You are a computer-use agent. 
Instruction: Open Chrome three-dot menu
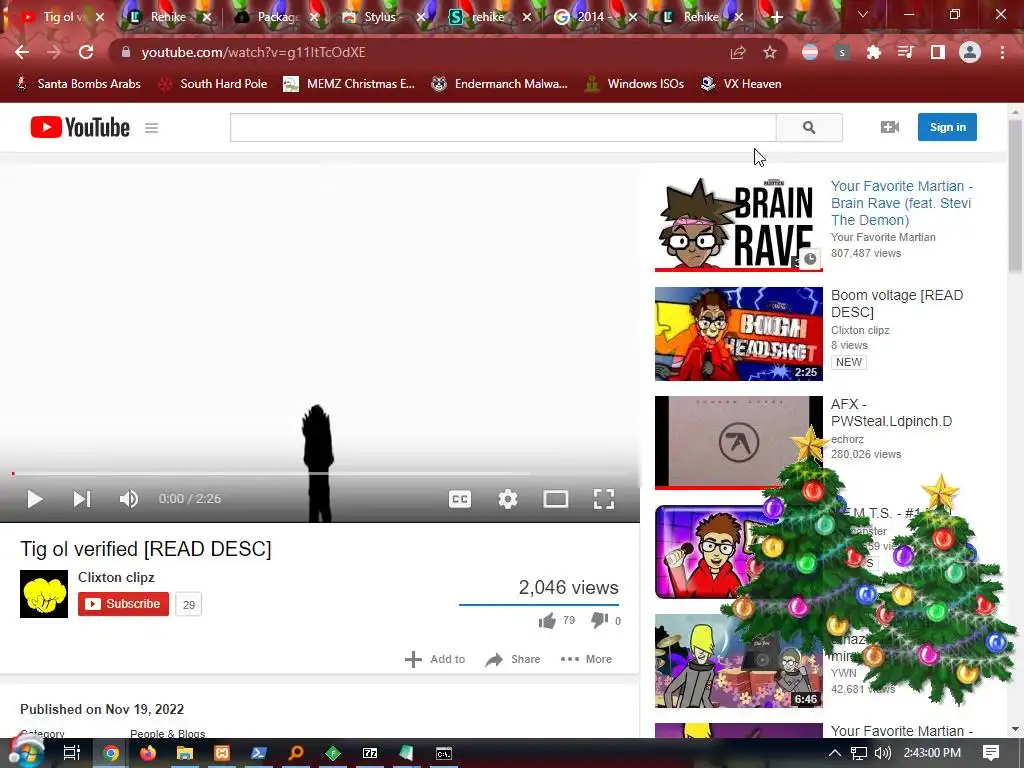pos(1002,52)
